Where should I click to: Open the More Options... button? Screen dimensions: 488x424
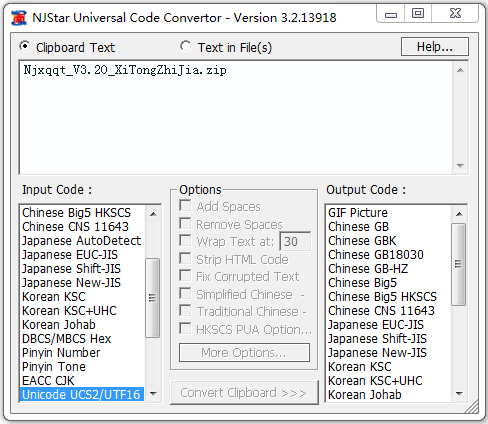[244, 352]
